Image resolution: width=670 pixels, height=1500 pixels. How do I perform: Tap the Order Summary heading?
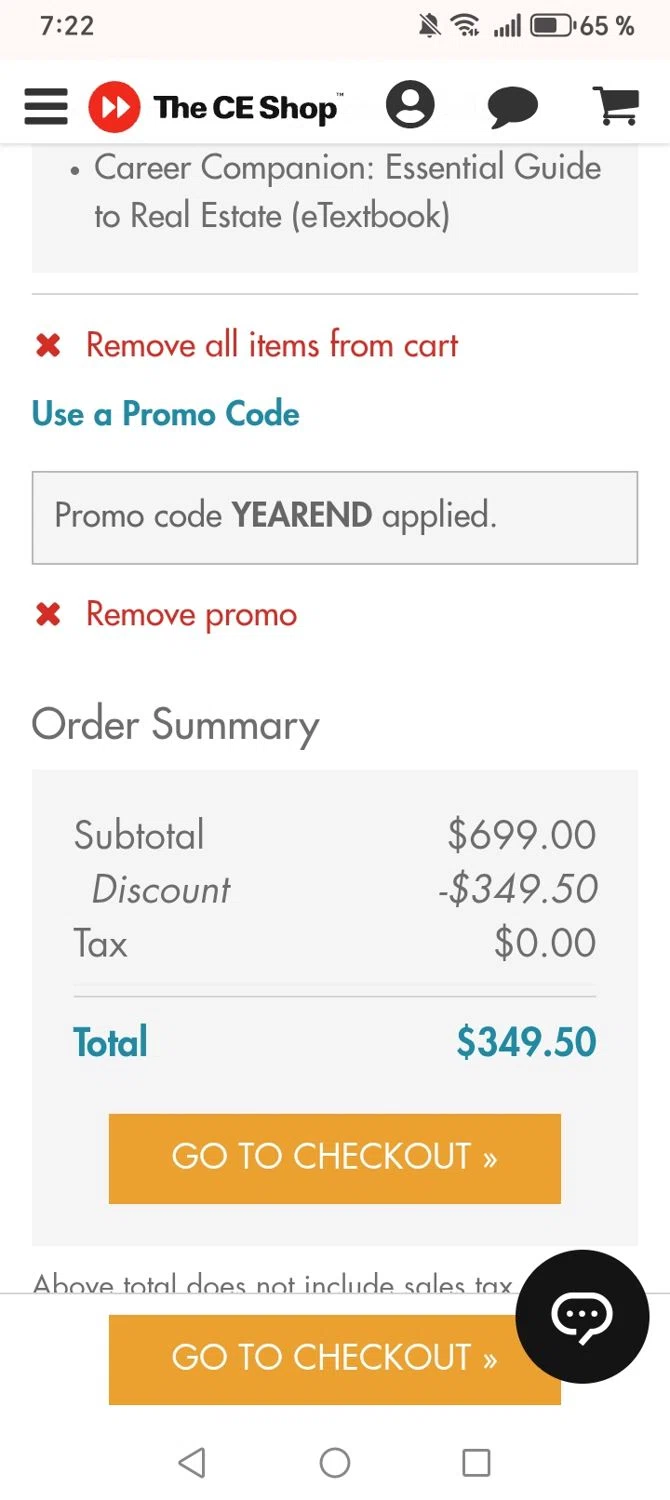tap(176, 725)
